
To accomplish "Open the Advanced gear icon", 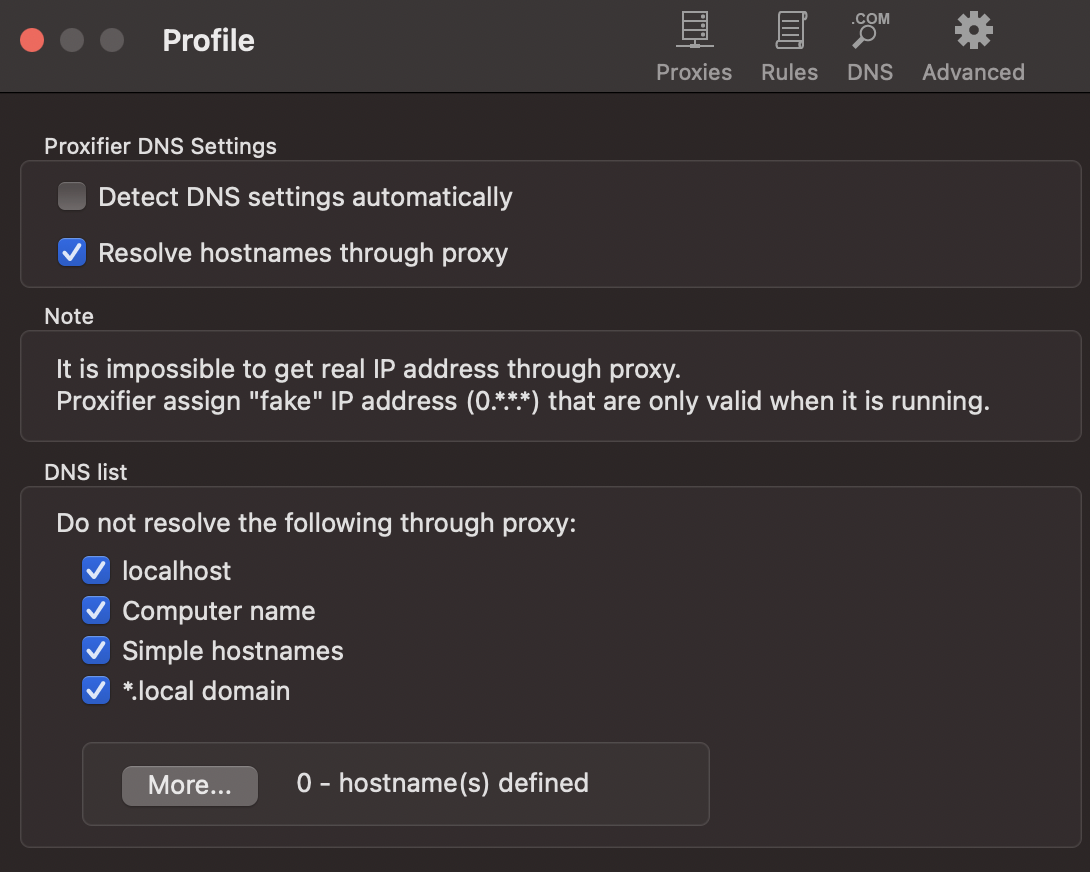I will tap(973, 32).
